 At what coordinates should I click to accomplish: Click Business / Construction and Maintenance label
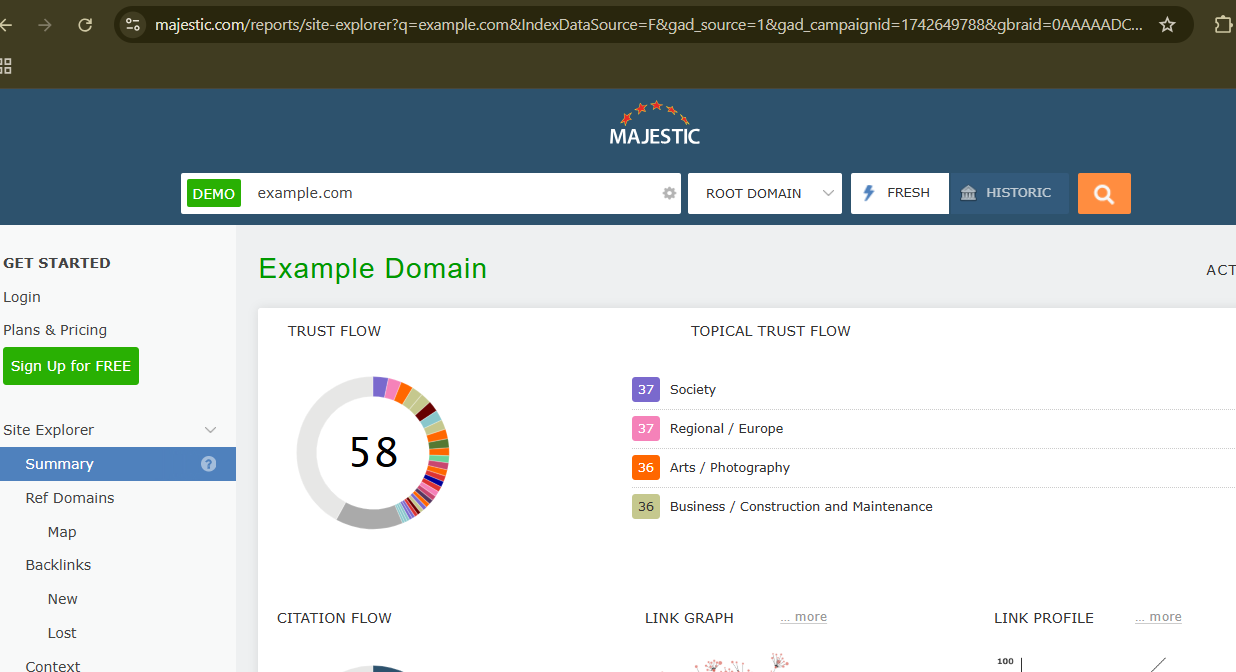coord(801,507)
